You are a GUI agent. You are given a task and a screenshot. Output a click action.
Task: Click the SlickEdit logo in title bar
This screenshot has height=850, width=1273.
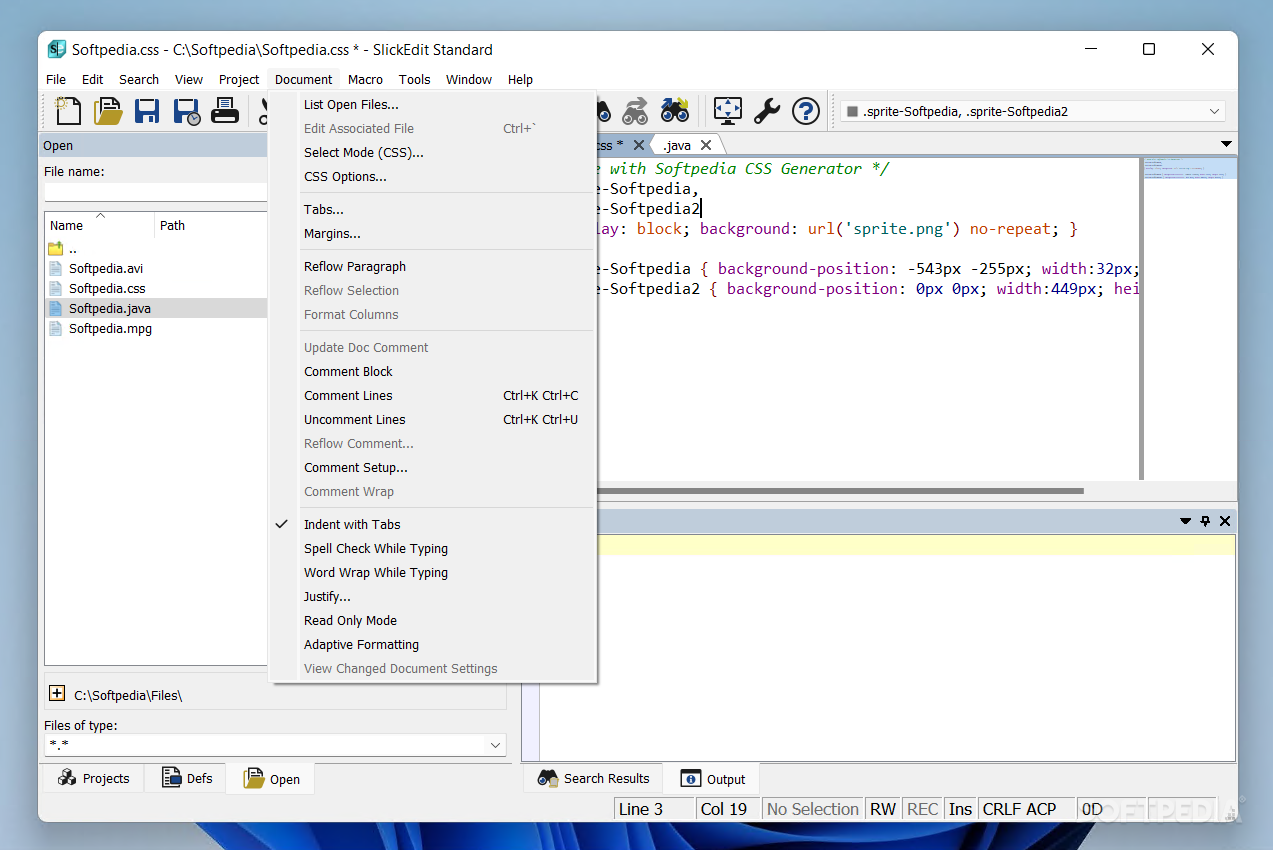tap(57, 49)
